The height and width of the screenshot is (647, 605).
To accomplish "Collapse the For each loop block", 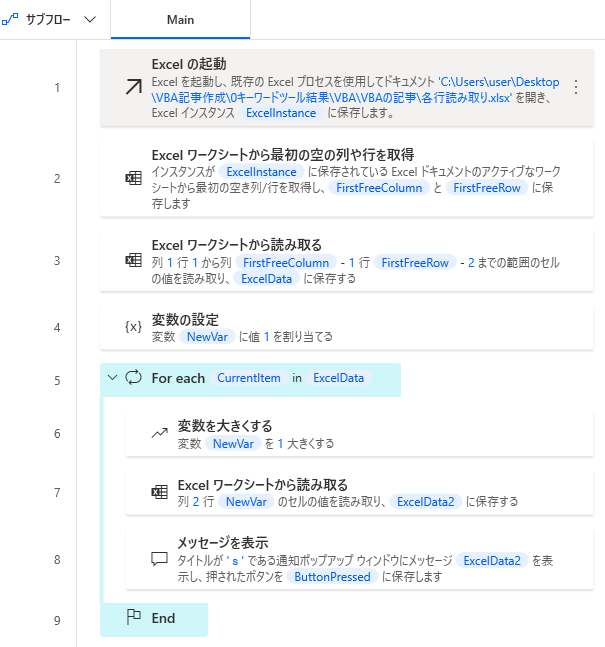I will 111,378.
